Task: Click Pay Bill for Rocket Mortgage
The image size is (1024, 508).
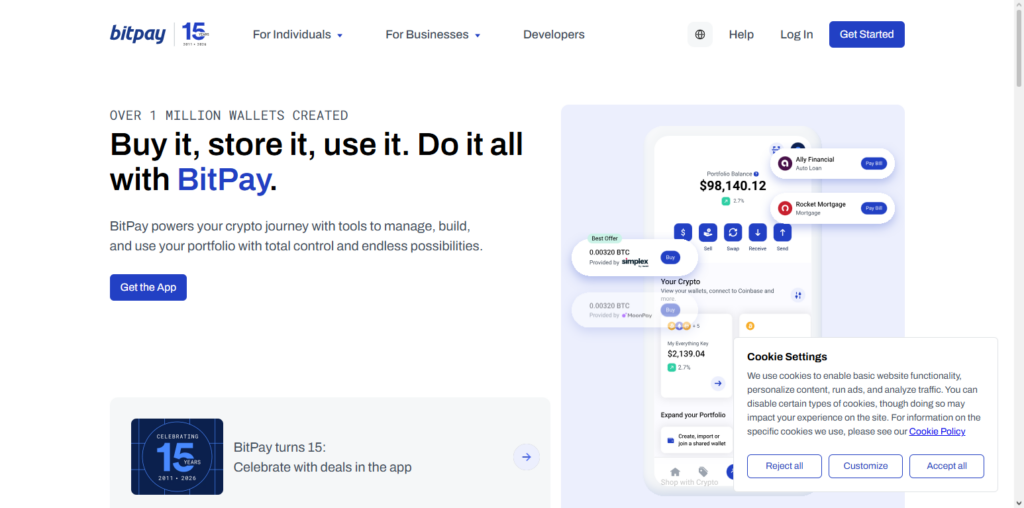Action: tap(874, 208)
